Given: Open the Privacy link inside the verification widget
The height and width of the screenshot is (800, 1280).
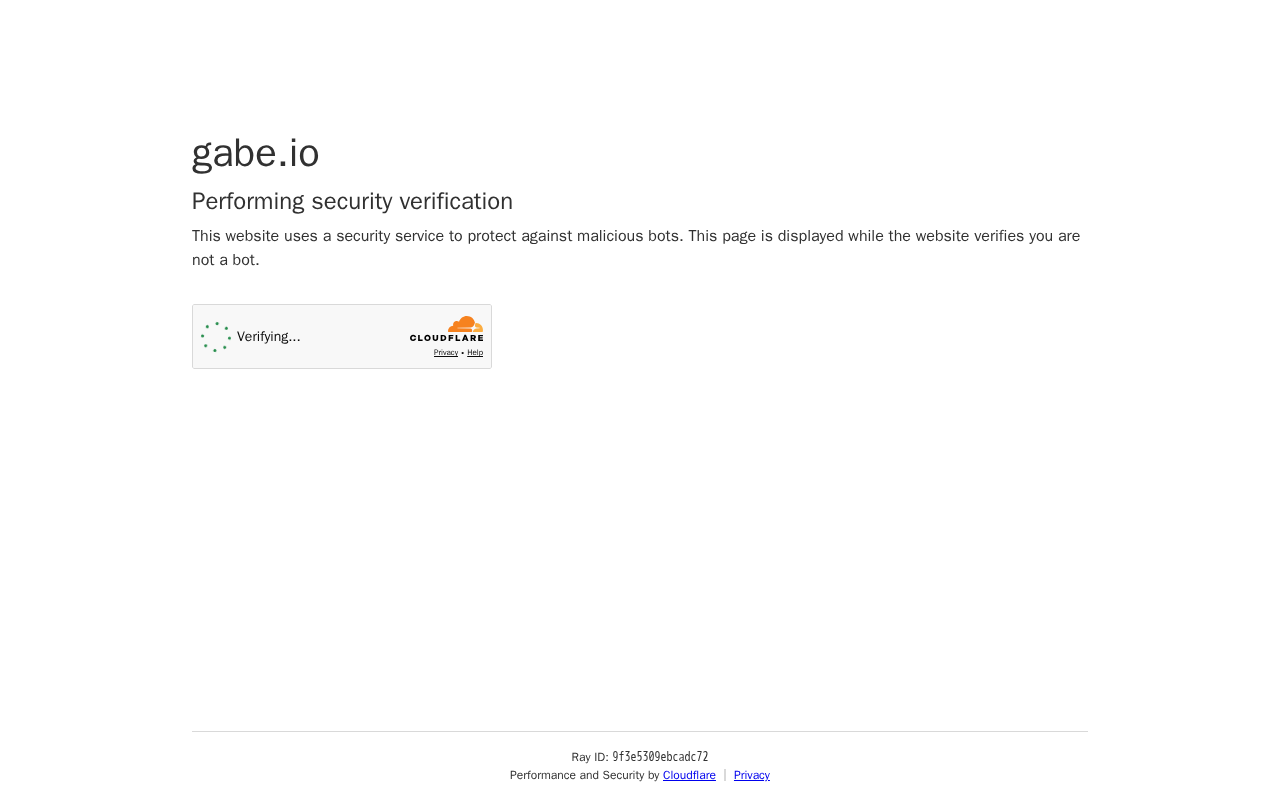Looking at the screenshot, I should pyautogui.click(x=446, y=353).
